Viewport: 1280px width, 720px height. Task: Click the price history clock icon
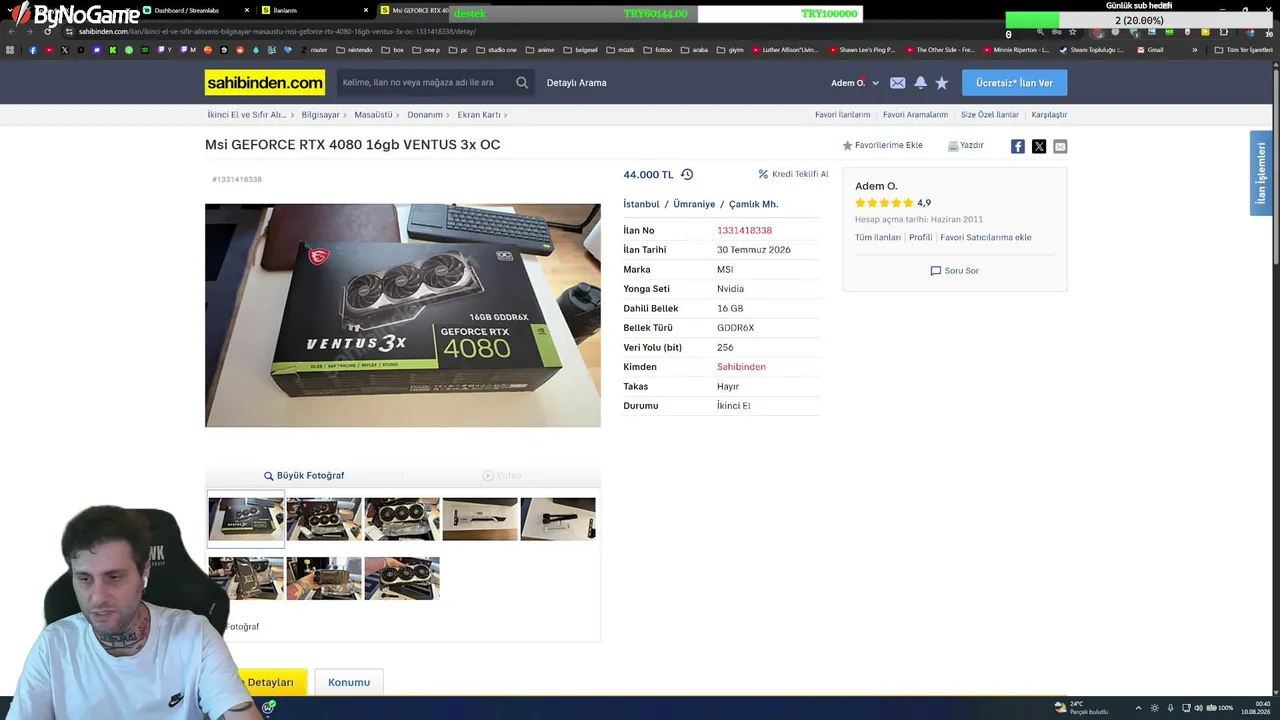(x=687, y=174)
